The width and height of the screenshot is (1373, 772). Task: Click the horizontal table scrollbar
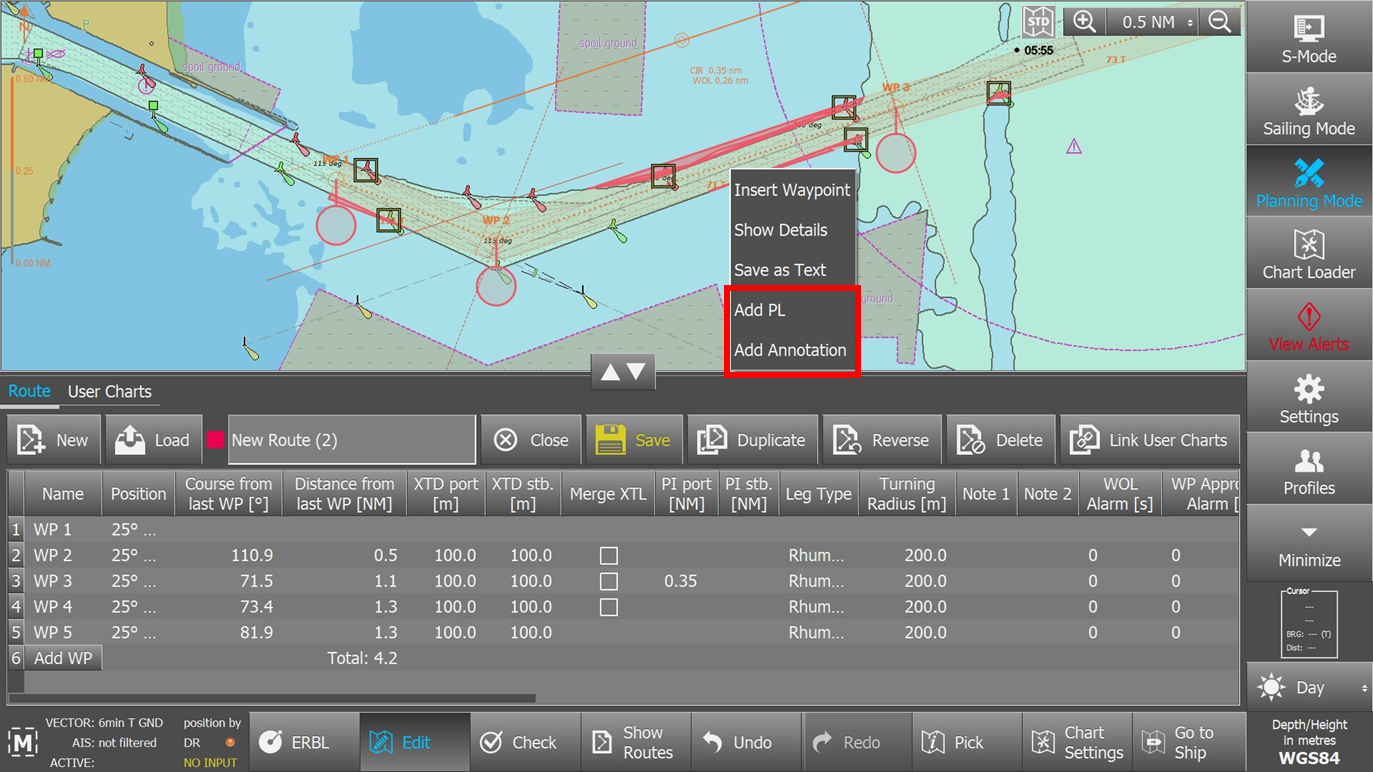pyautogui.click(x=272, y=699)
